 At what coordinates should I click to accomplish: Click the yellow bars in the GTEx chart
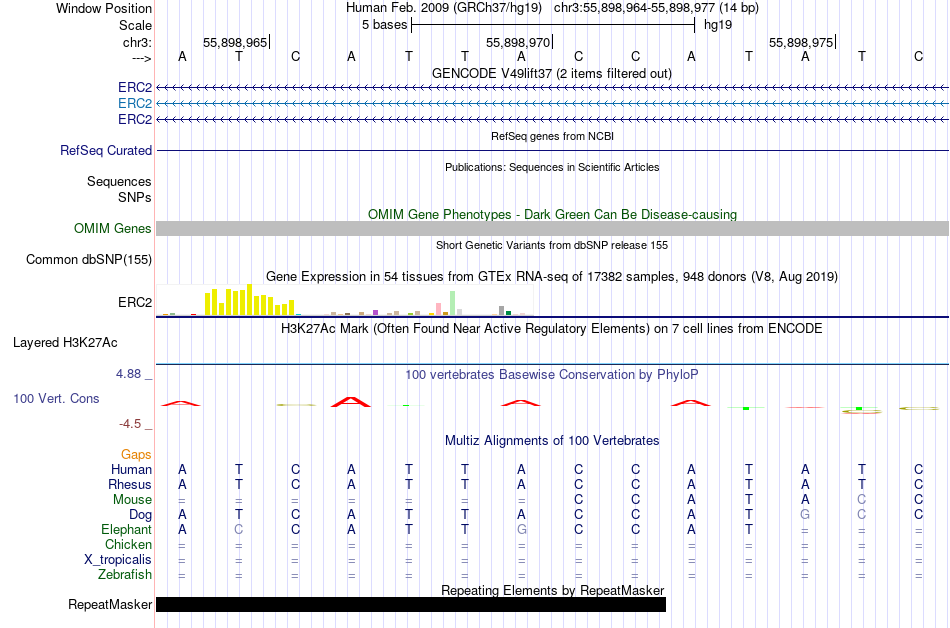(x=250, y=300)
